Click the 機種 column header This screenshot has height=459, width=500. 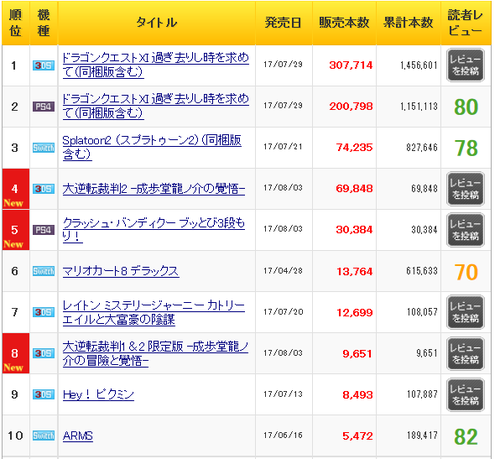44,23
